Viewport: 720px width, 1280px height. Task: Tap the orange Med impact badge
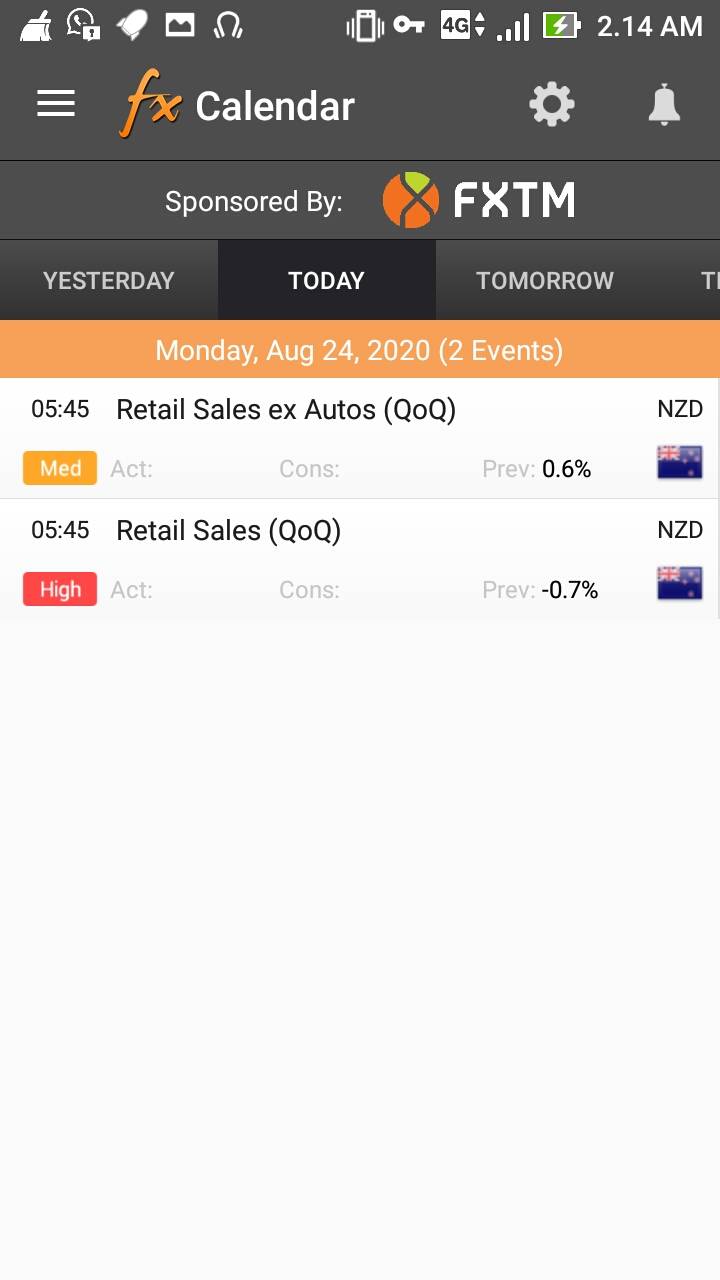coord(60,468)
